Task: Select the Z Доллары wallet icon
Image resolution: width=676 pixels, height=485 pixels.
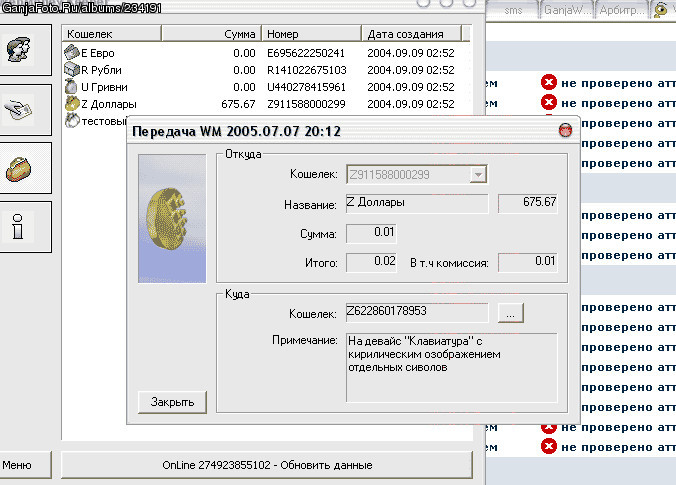Action: pos(71,103)
